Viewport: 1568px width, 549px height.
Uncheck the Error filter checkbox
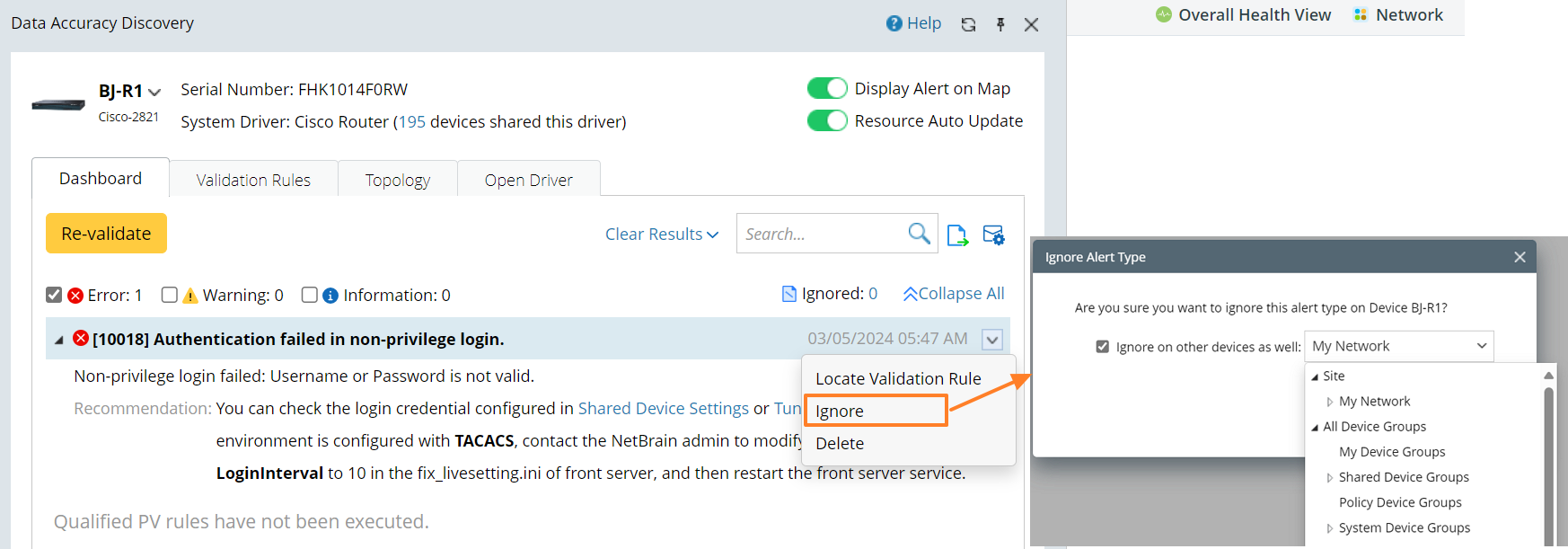54,295
